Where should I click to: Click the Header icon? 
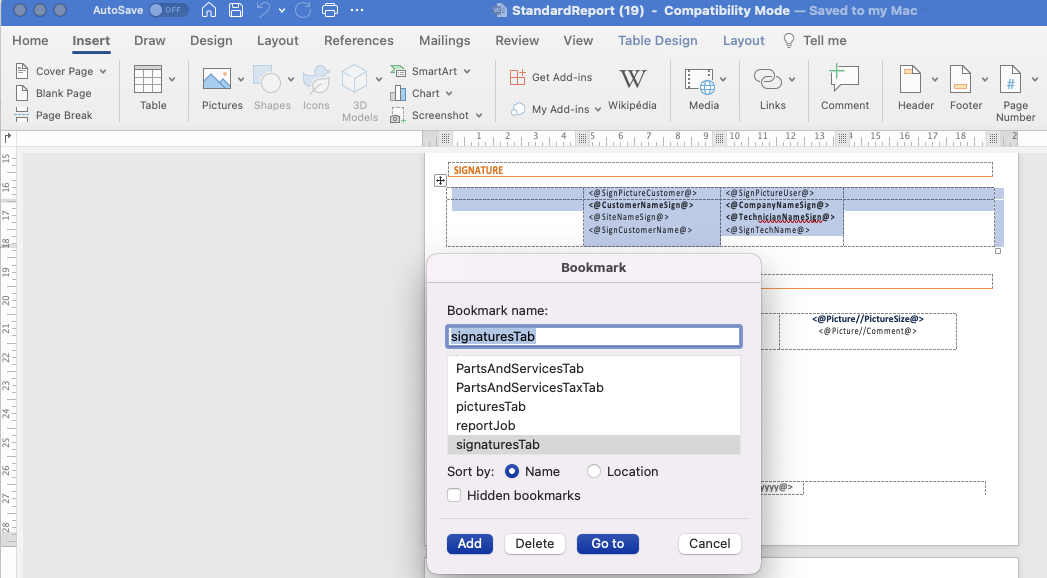click(x=910, y=79)
